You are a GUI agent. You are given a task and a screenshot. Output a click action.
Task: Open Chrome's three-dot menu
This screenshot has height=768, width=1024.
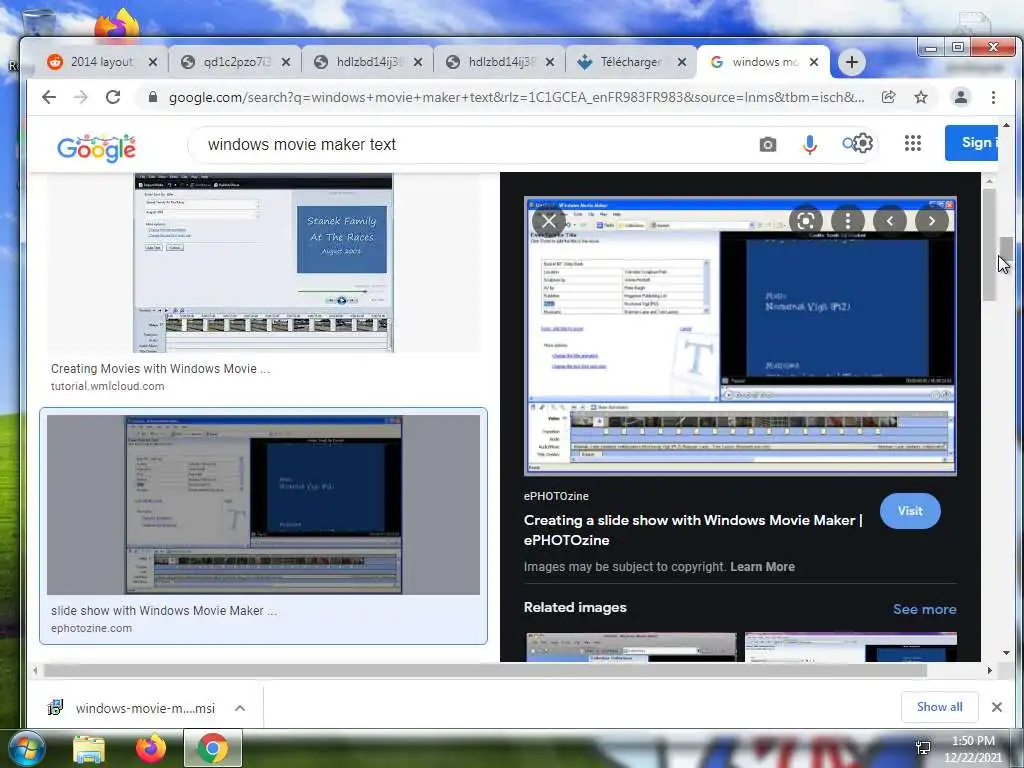993,97
